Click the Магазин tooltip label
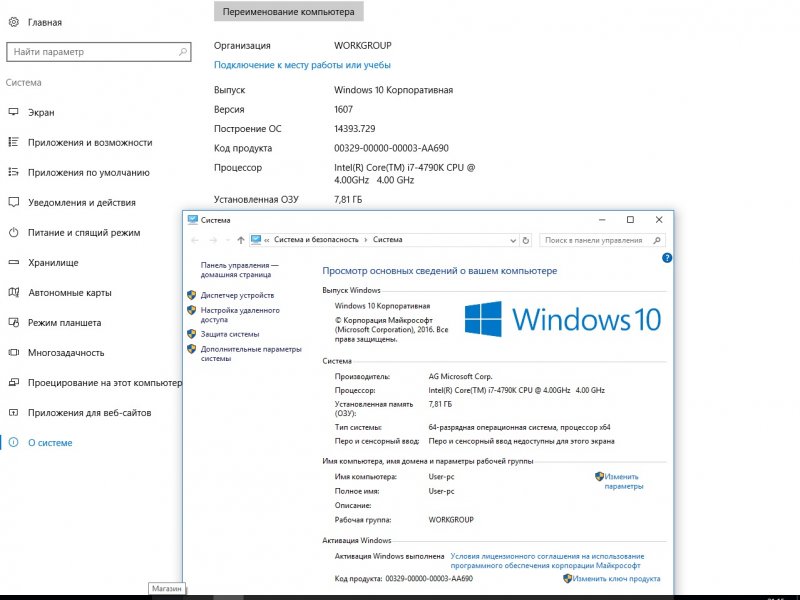This screenshot has width=800, height=600. click(x=167, y=588)
